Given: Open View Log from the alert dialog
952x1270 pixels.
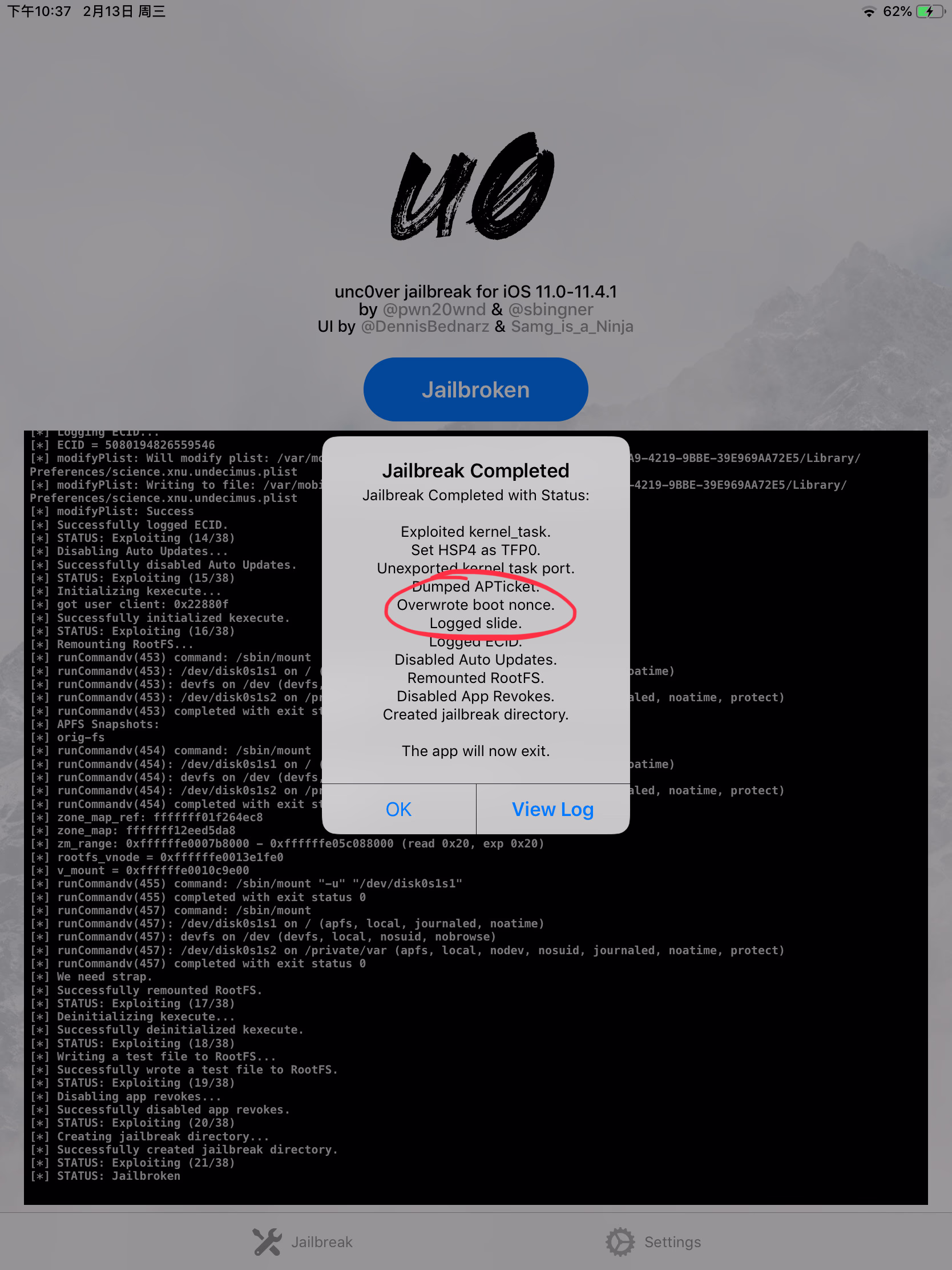Looking at the screenshot, I should pos(552,809).
